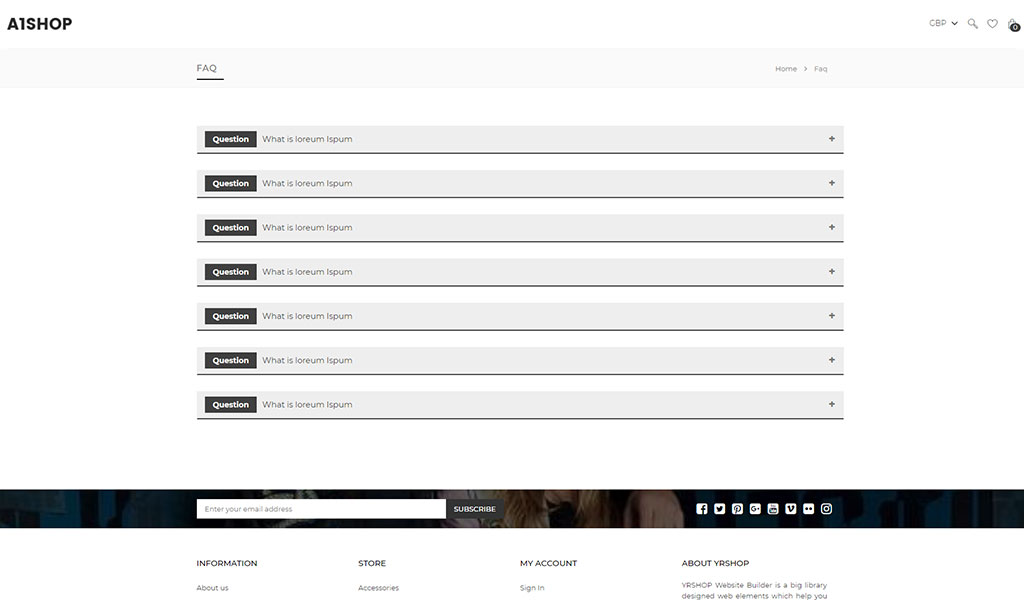Go to Home in the breadcrumb
This screenshot has width=1024, height=600.
(786, 69)
